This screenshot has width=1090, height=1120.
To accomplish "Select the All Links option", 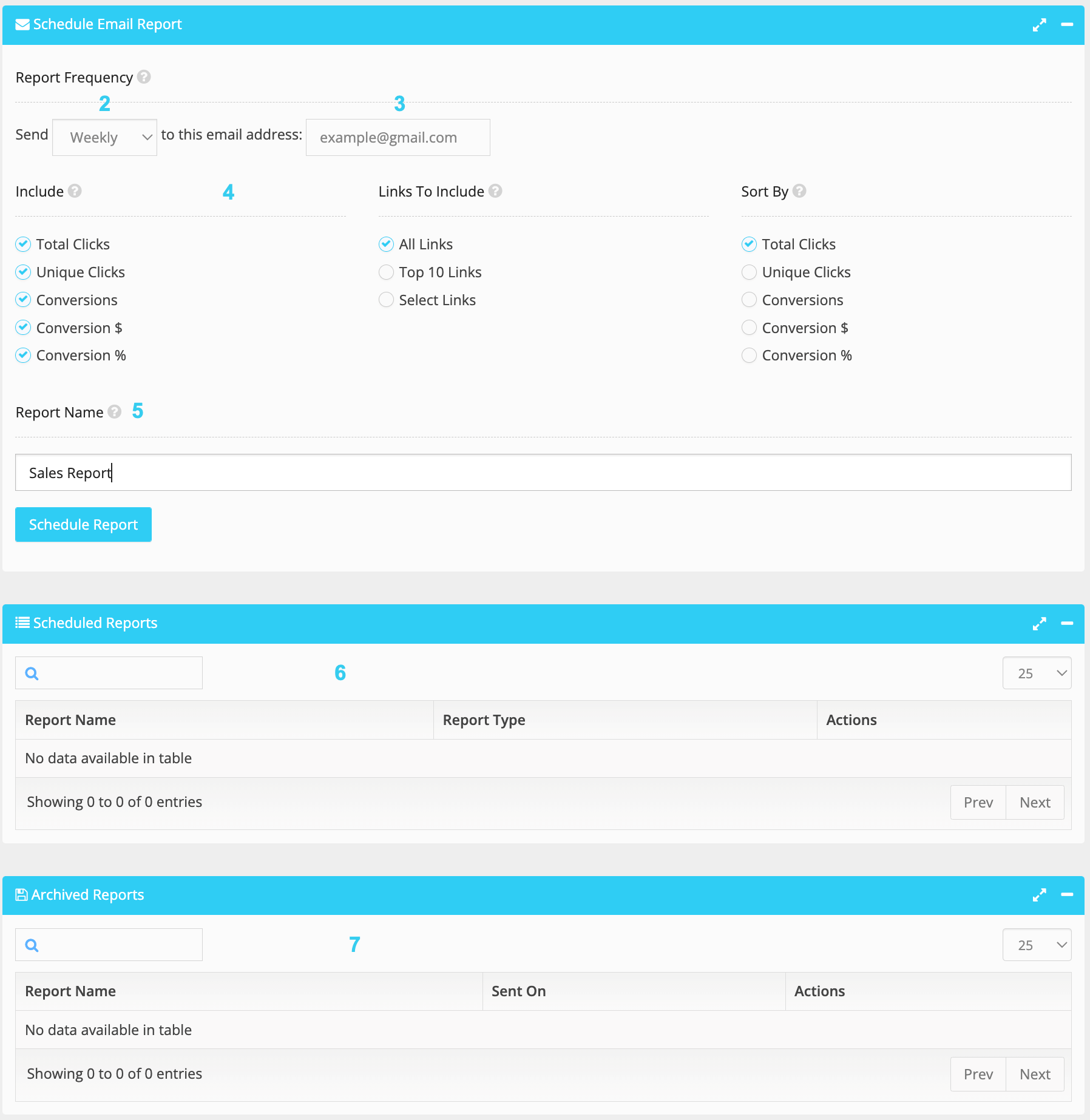I will [386, 245].
